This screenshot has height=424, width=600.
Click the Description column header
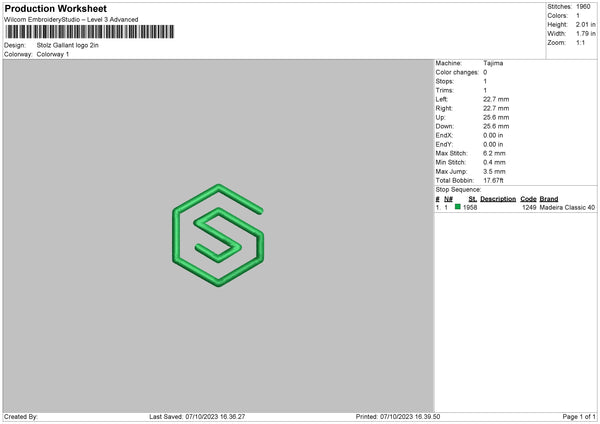pos(498,199)
